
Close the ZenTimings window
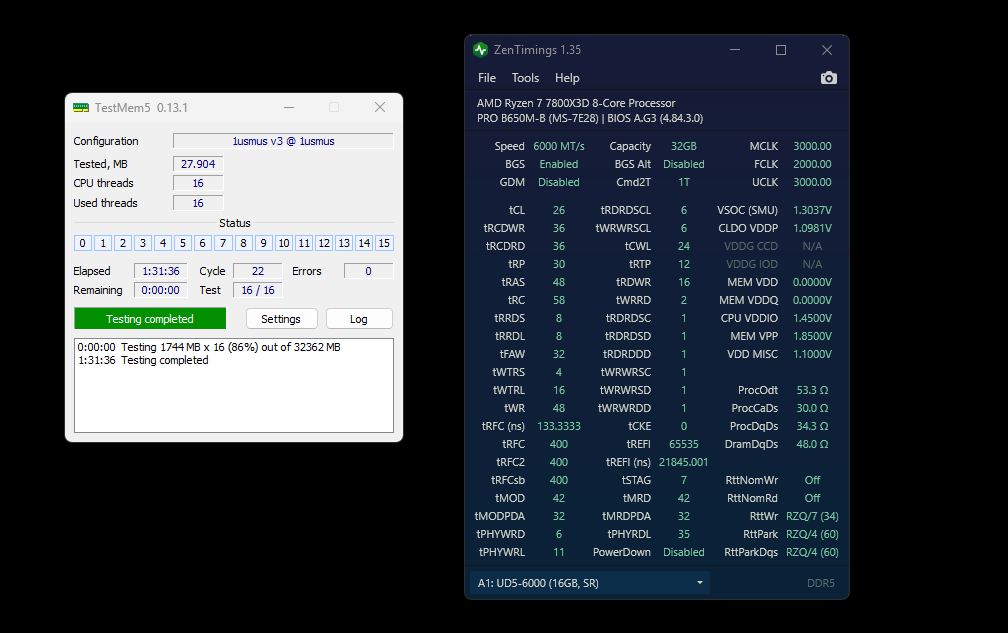point(827,49)
